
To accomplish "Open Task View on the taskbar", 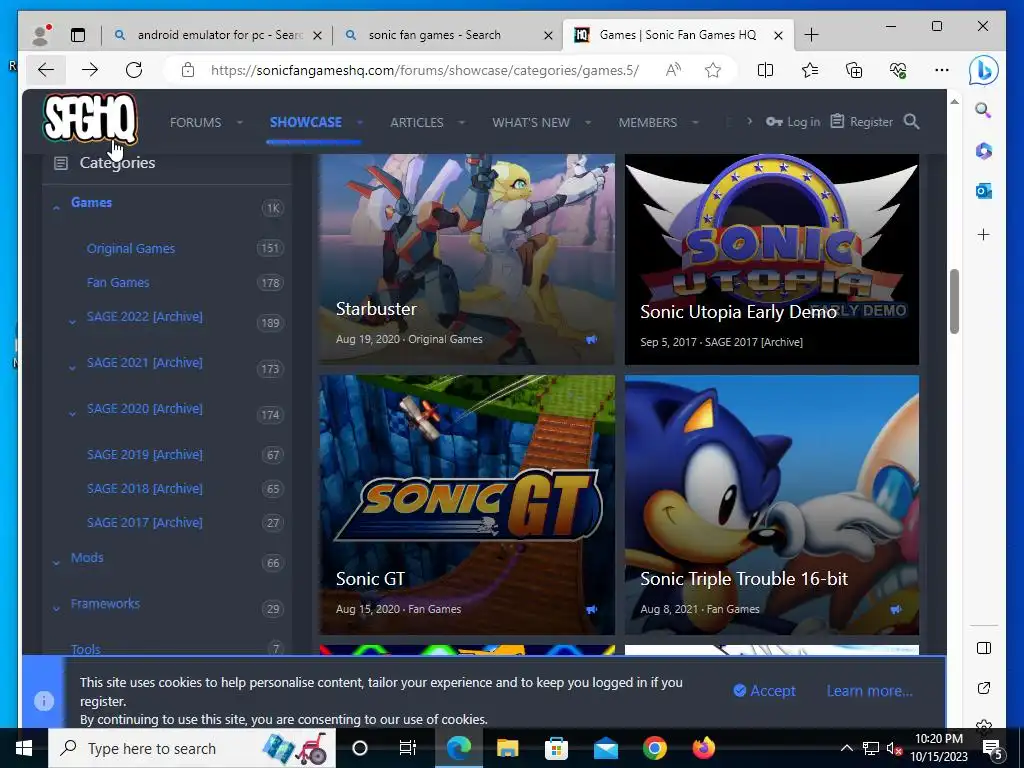I will 407,748.
